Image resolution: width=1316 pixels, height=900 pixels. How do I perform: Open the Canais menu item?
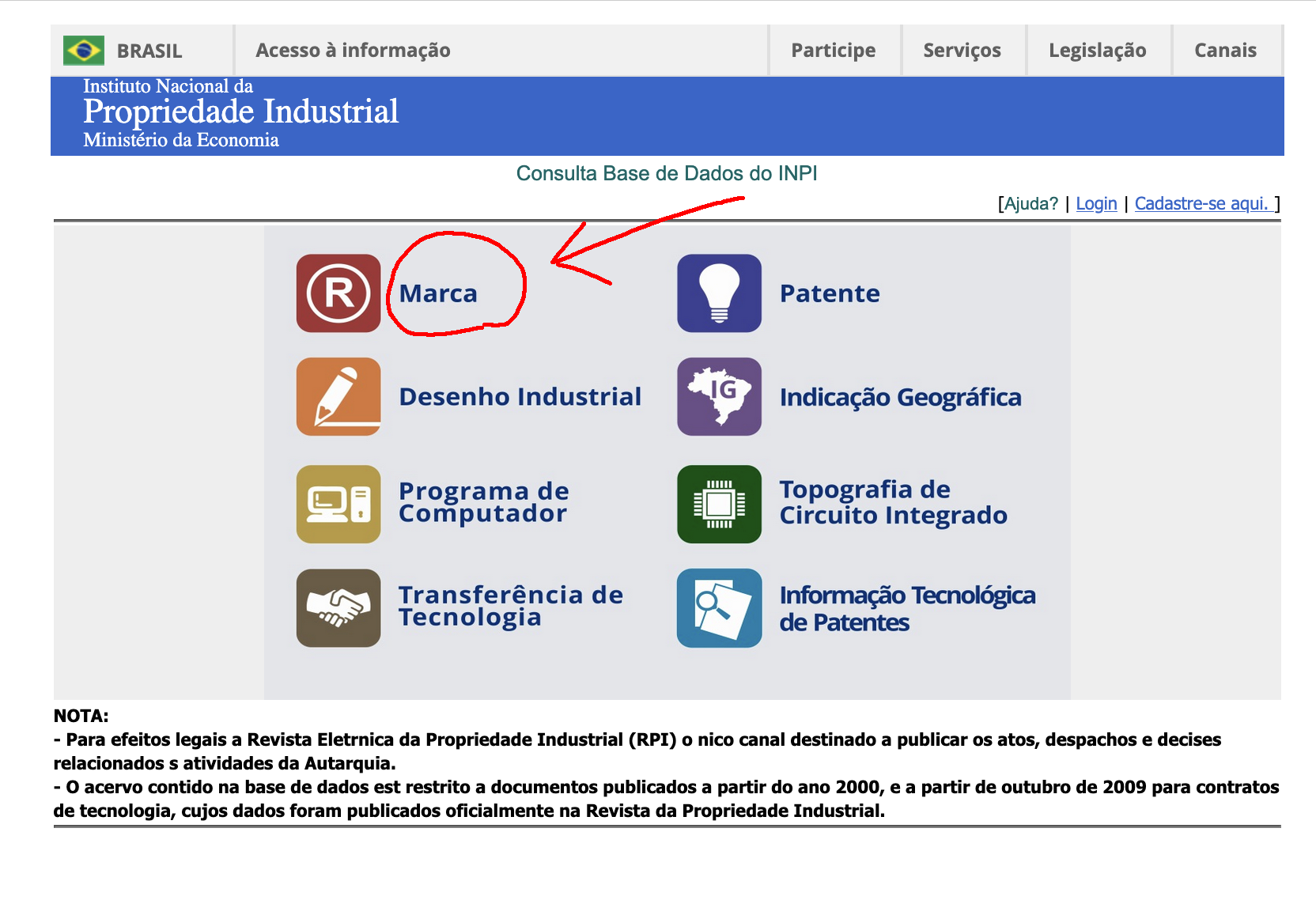(1225, 51)
